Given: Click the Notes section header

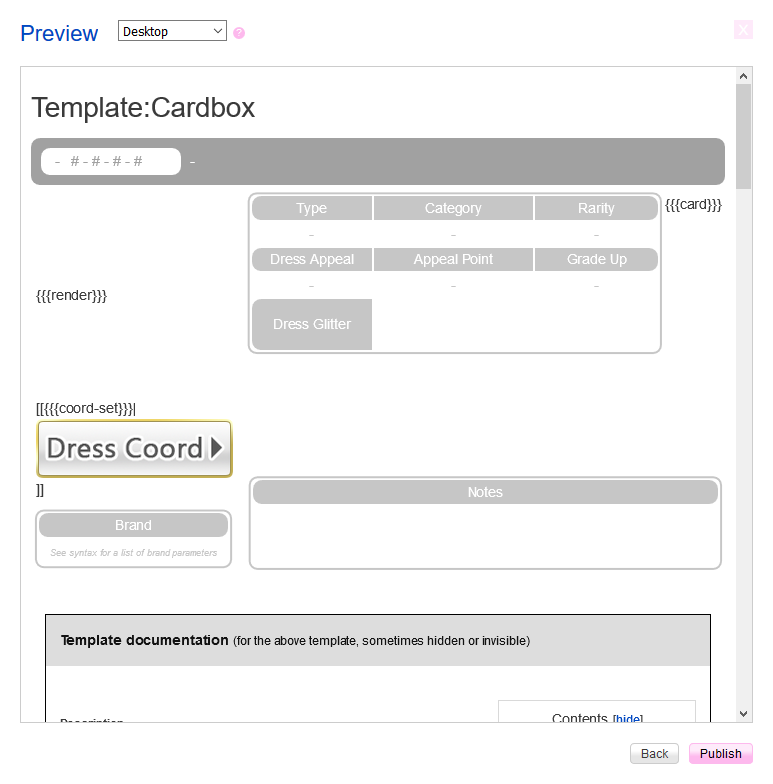Looking at the screenshot, I should pos(485,492).
